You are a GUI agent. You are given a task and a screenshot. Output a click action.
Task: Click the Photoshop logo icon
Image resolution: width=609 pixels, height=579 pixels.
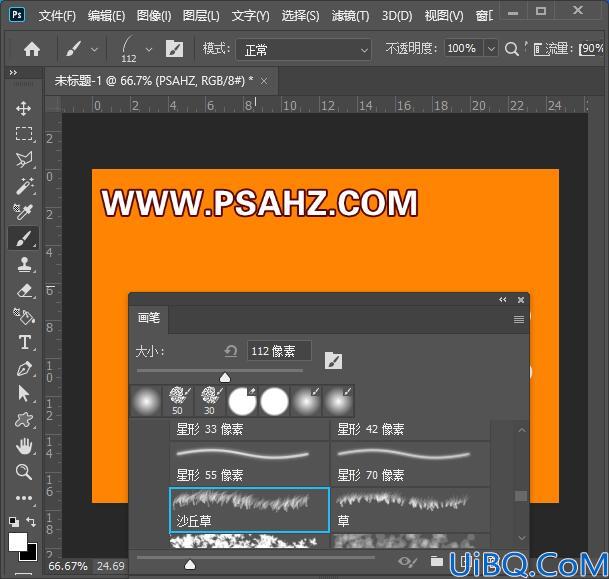coord(17,15)
